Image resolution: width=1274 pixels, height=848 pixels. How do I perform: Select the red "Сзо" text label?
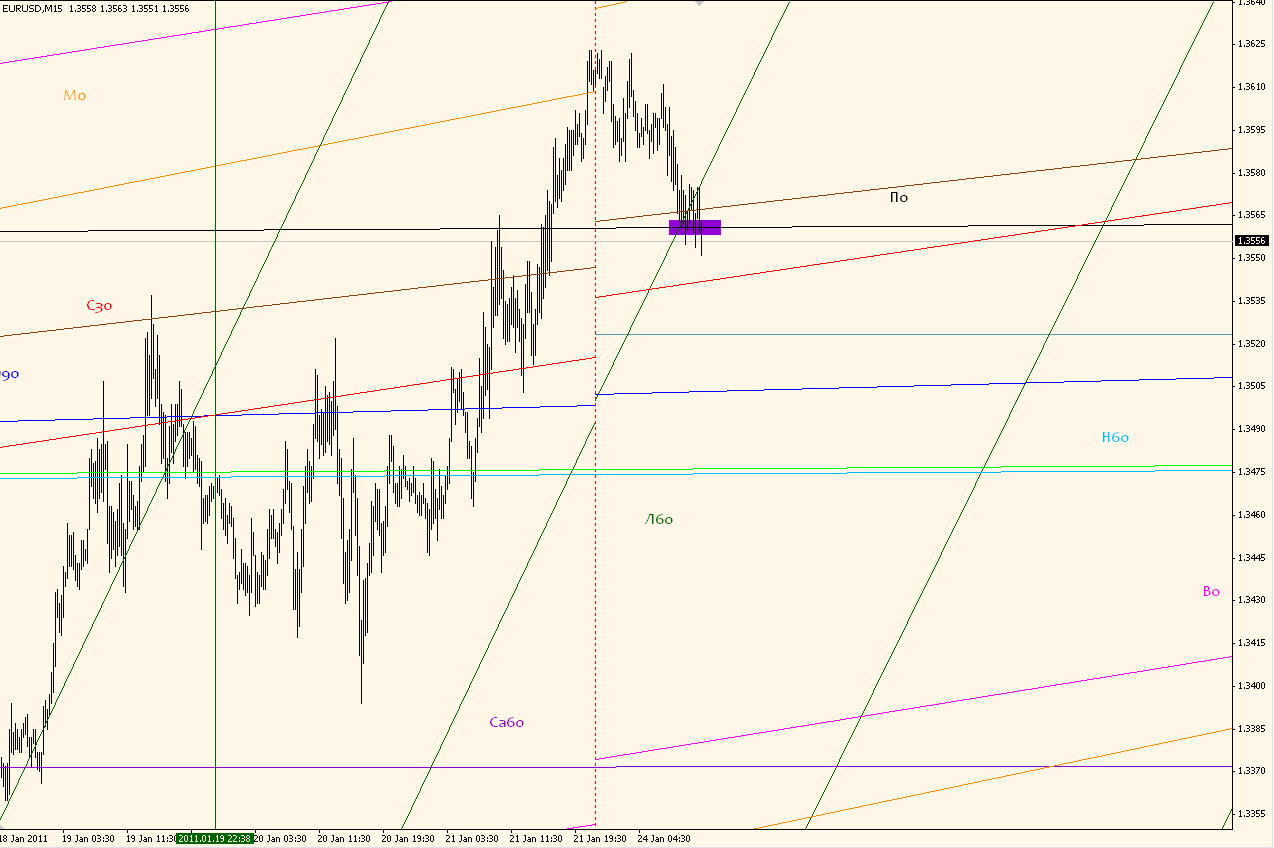point(99,306)
